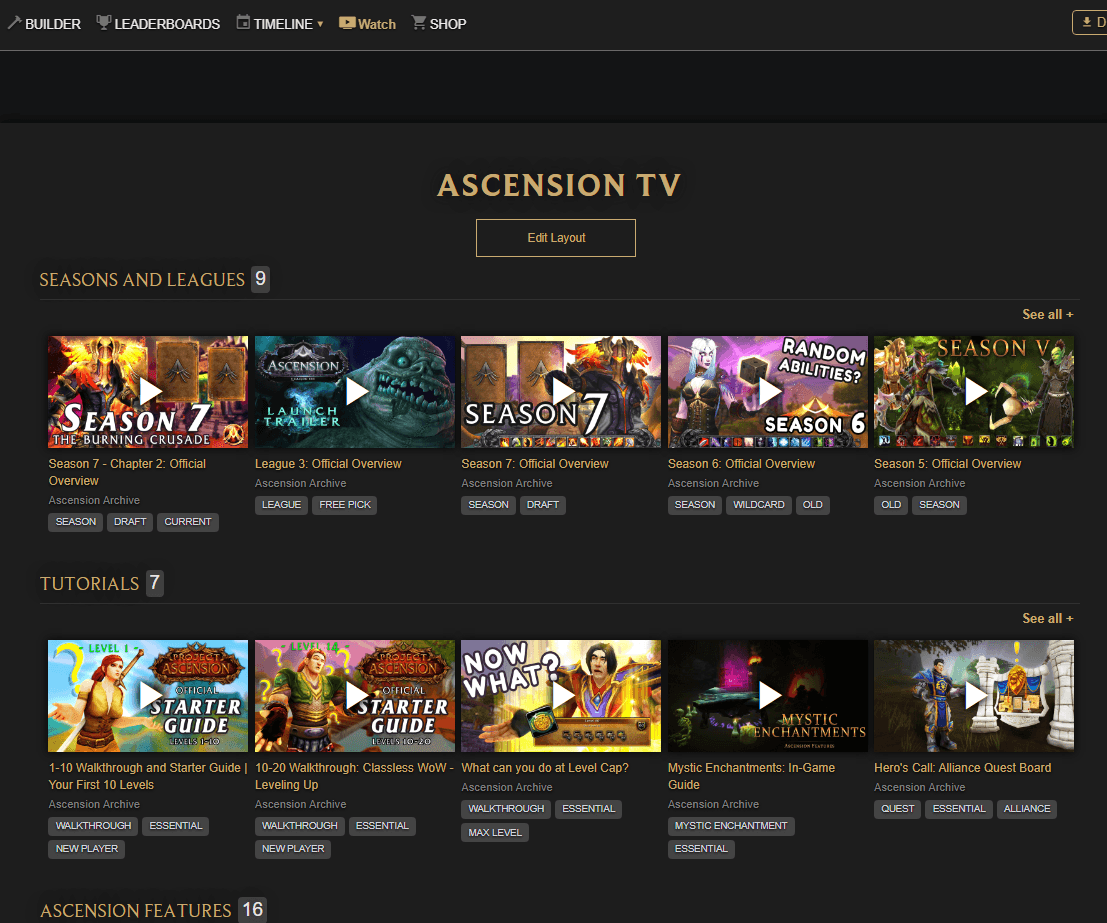
Task: Click the Timeline calendar icon
Action: pyautogui.click(x=243, y=22)
